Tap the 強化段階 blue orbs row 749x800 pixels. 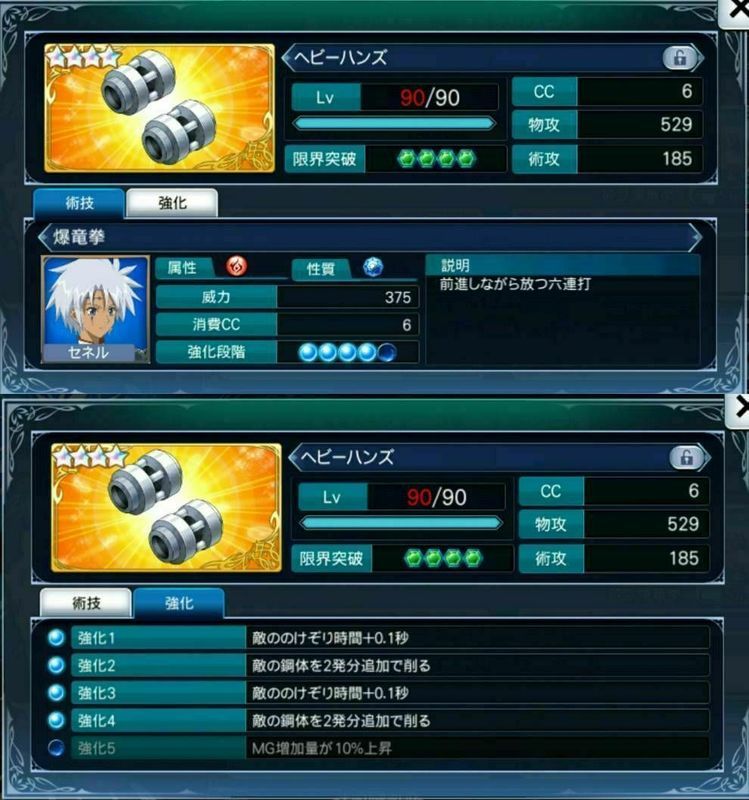(347, 352)
